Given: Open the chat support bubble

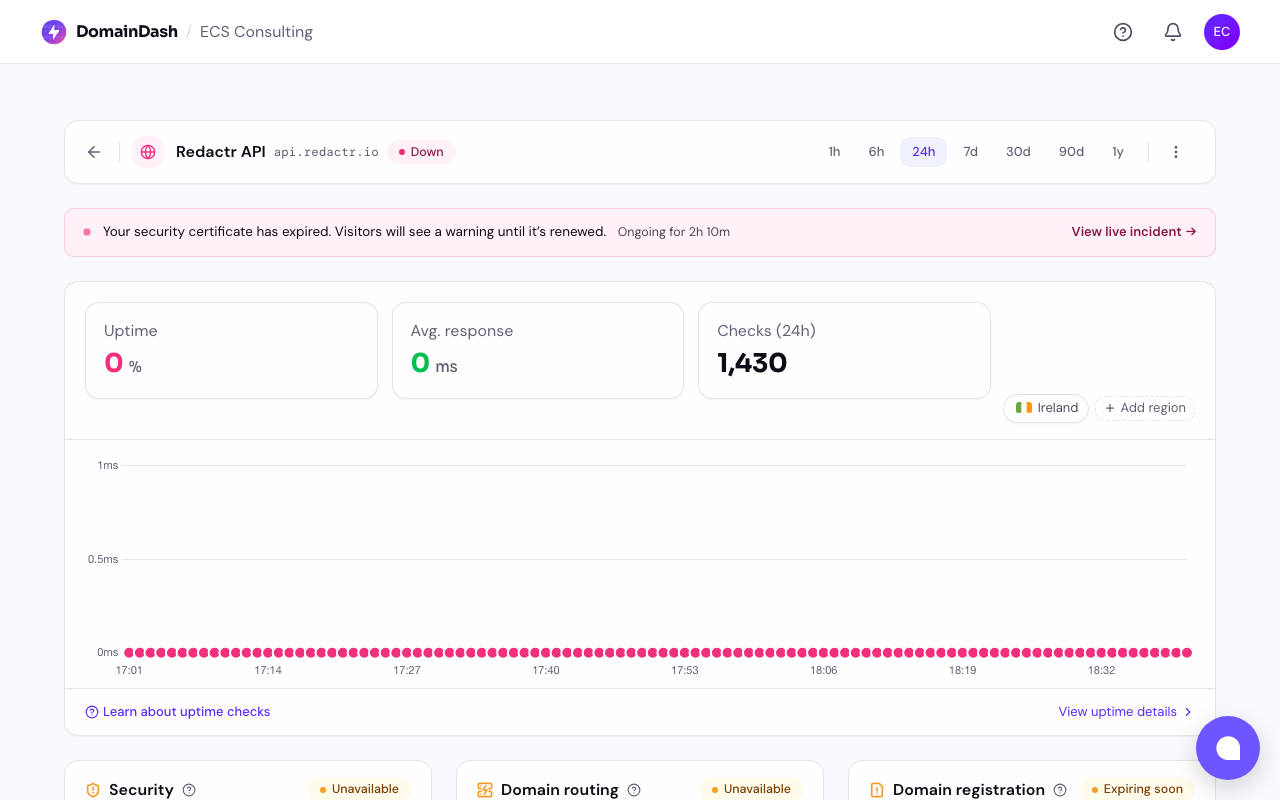Looking at the screenshot, I should point(1227,748).
